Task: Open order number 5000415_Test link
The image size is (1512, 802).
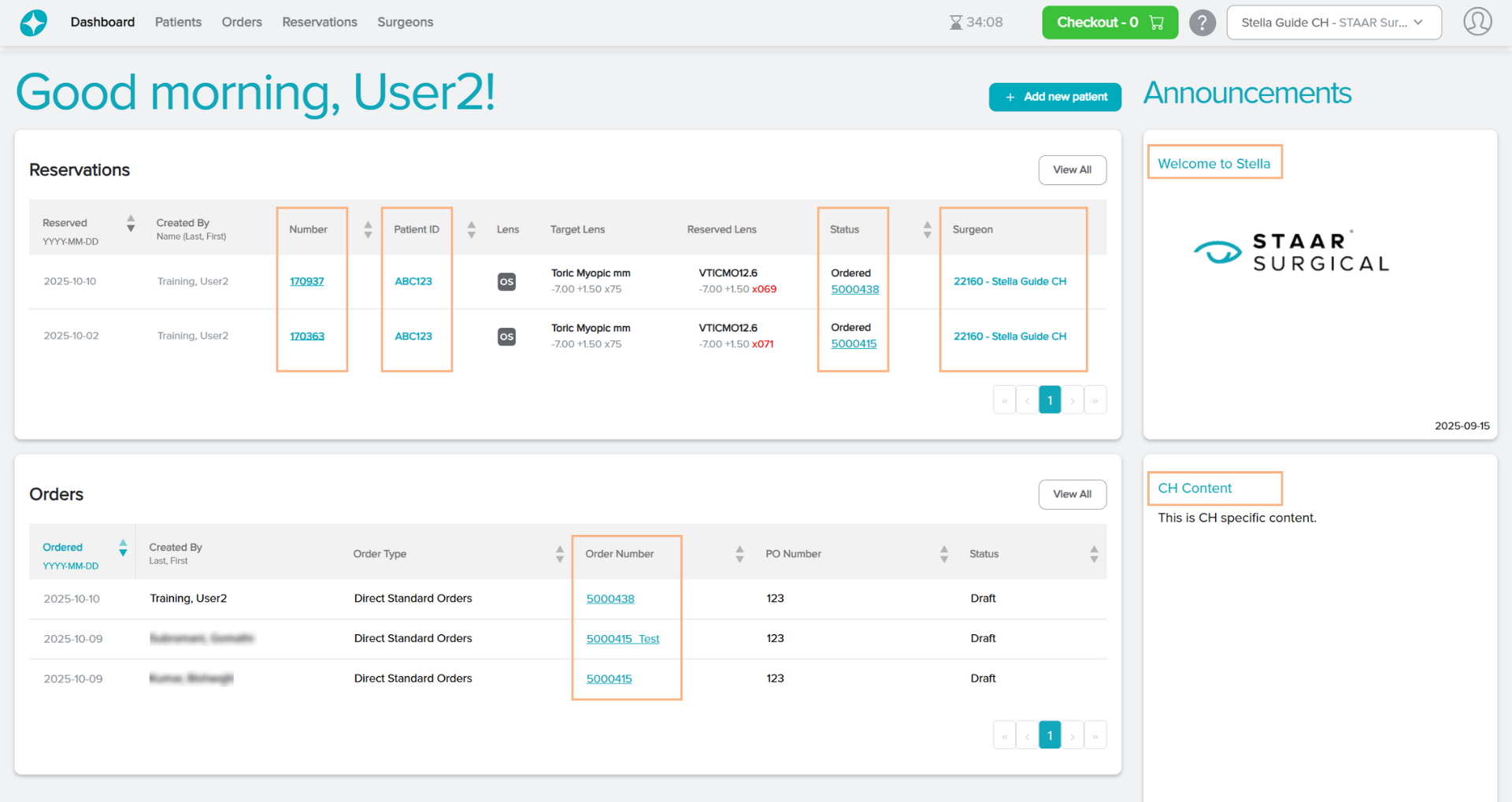Action: 622,639
